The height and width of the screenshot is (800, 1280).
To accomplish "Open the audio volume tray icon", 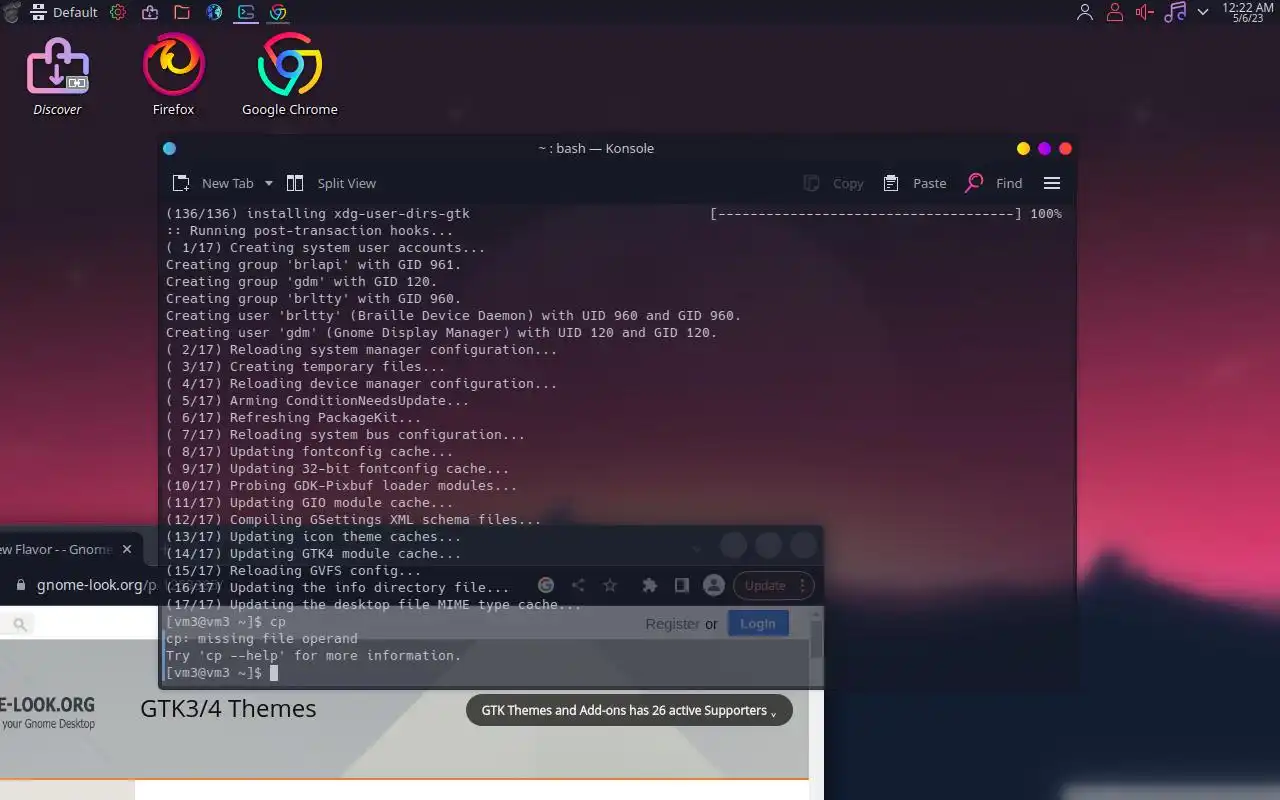I will pyautogui.click(x=1145, y=12).
